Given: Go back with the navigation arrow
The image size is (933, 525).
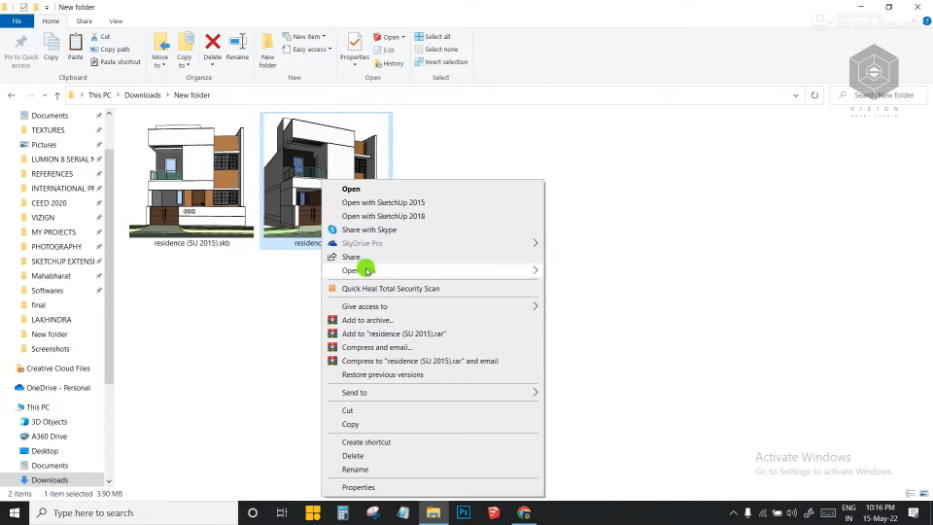Looking at the screenshot, I should point(11,95).
